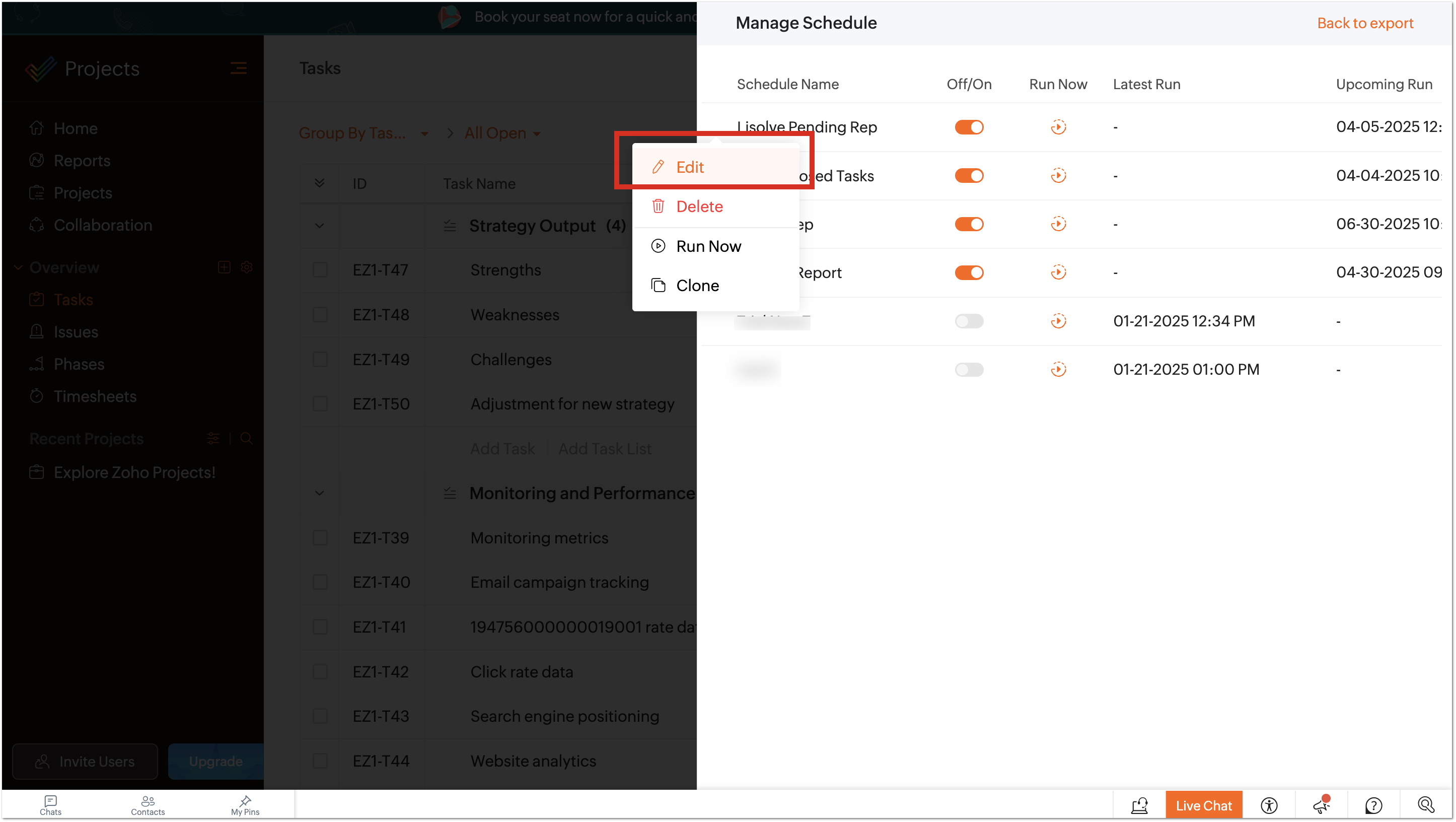Click the search icon at bottom right
1456x822 pixels.
(1425, 805)
